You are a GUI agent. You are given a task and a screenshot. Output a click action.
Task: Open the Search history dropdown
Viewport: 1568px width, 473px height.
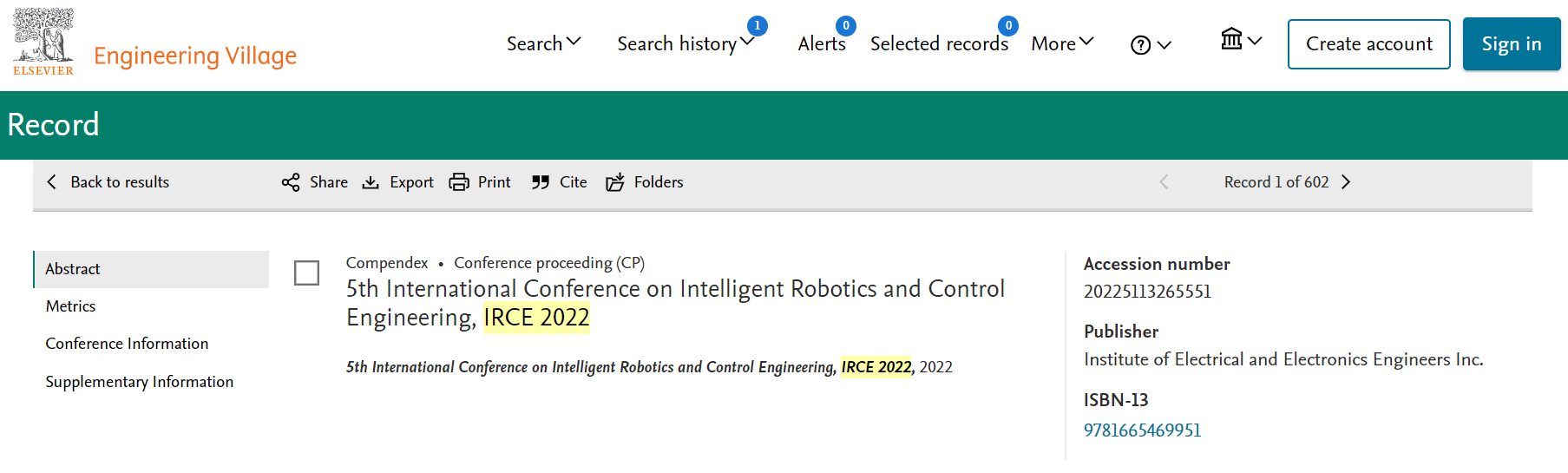[x=686, y=43]
